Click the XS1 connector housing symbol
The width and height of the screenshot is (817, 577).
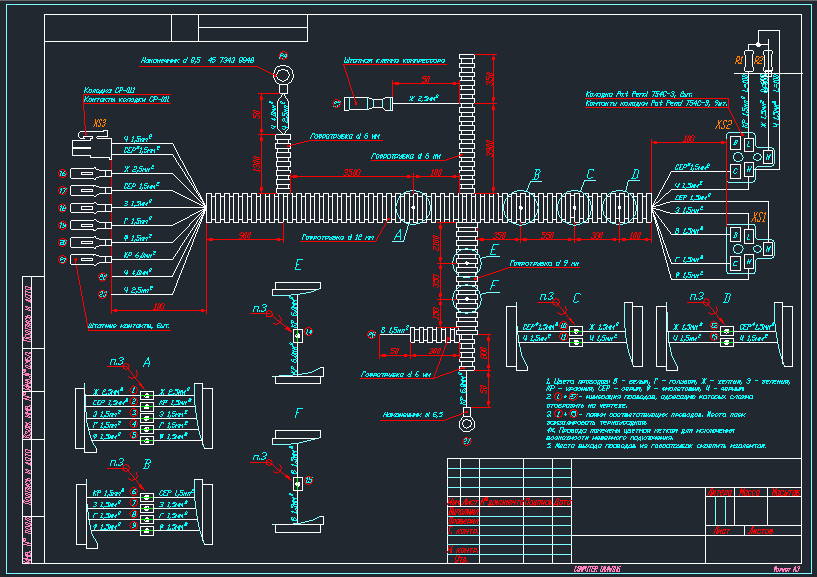point(750,245)
